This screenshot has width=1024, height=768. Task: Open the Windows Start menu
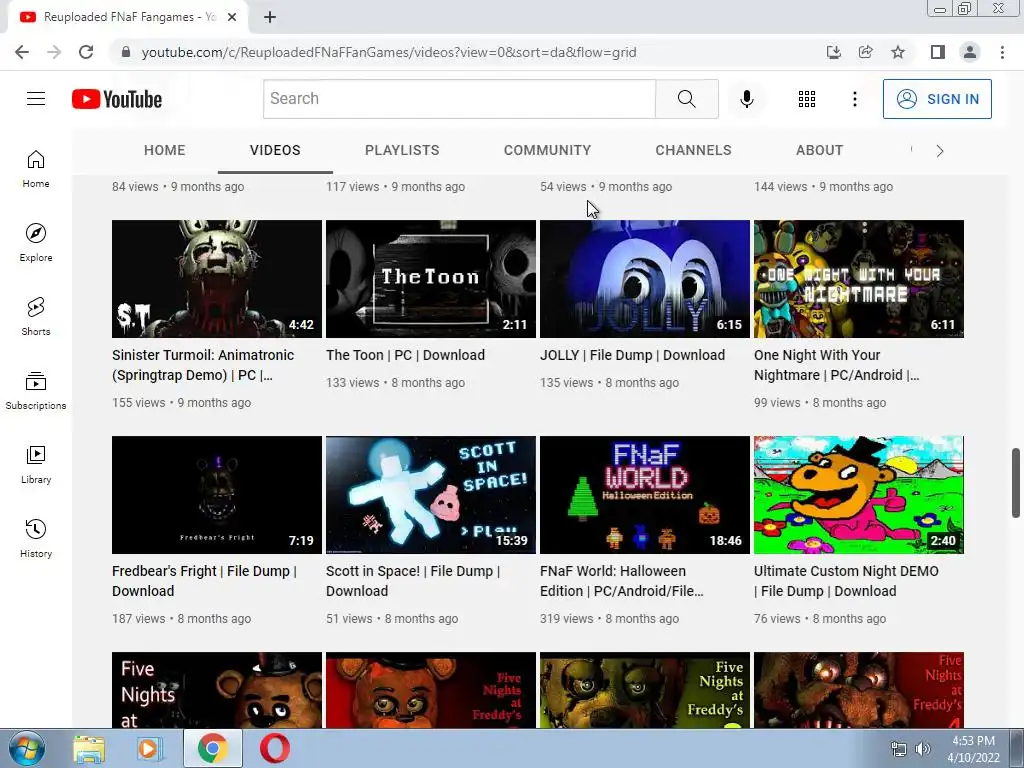[26, 748]
